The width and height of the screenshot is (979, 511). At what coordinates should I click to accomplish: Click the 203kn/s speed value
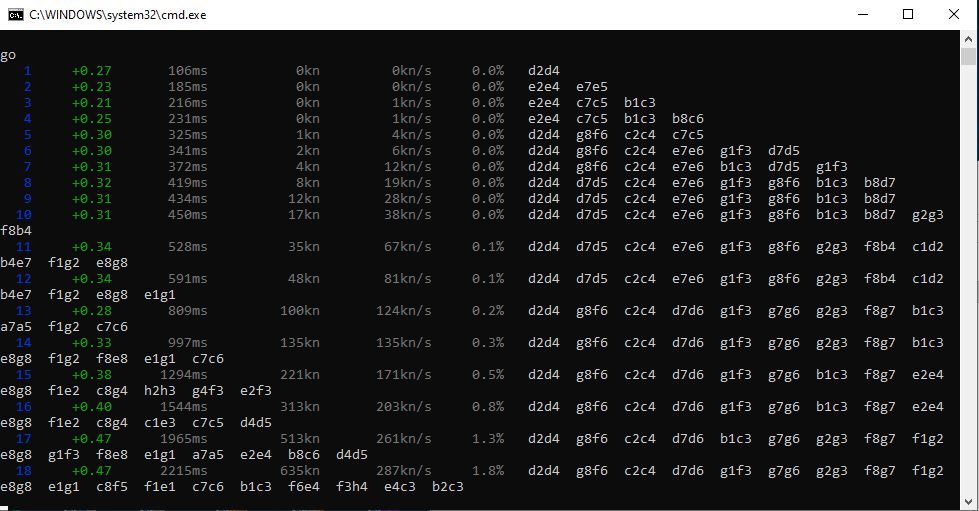(403, 407)
